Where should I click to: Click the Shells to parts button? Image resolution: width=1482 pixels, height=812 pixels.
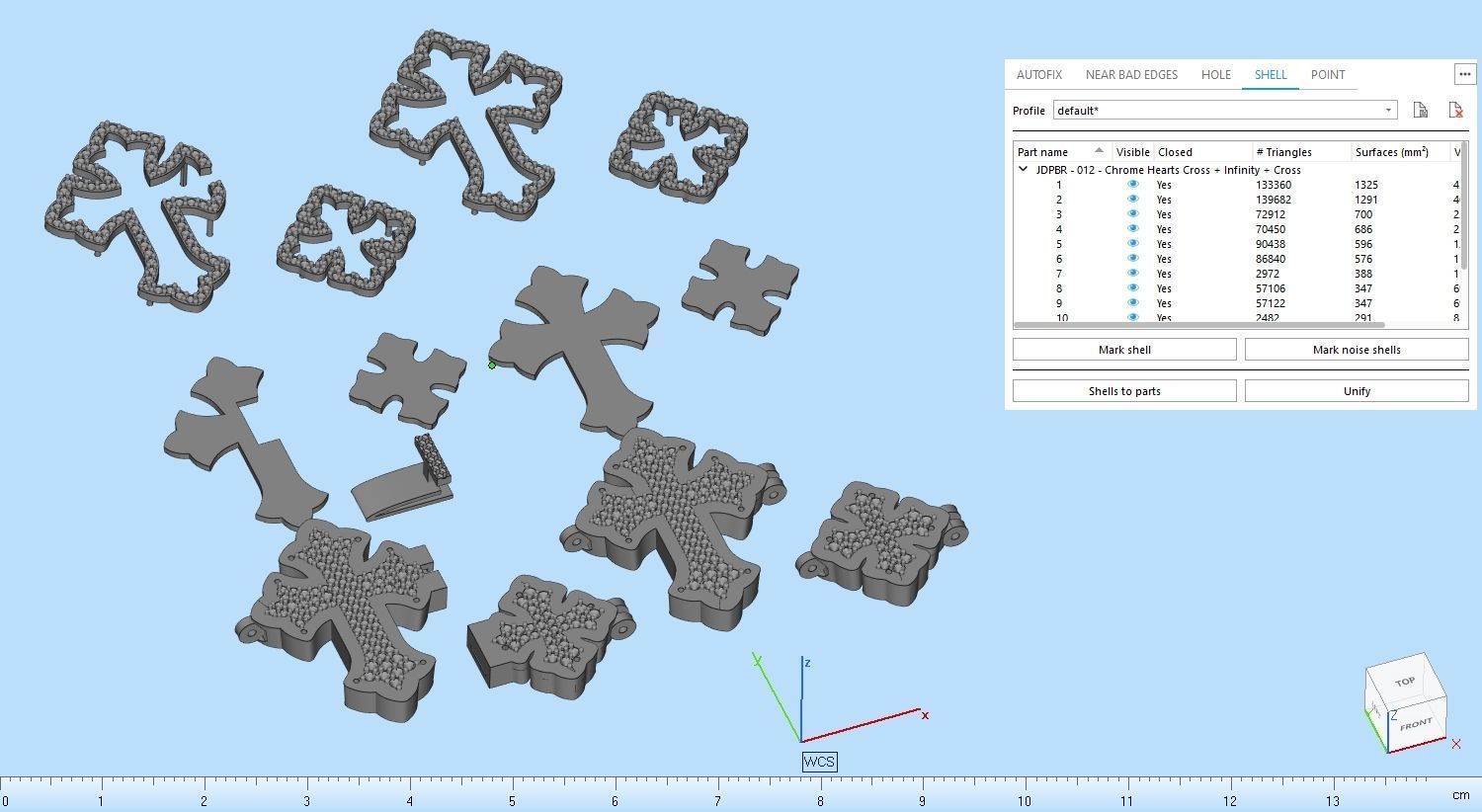coord(1124,391)
